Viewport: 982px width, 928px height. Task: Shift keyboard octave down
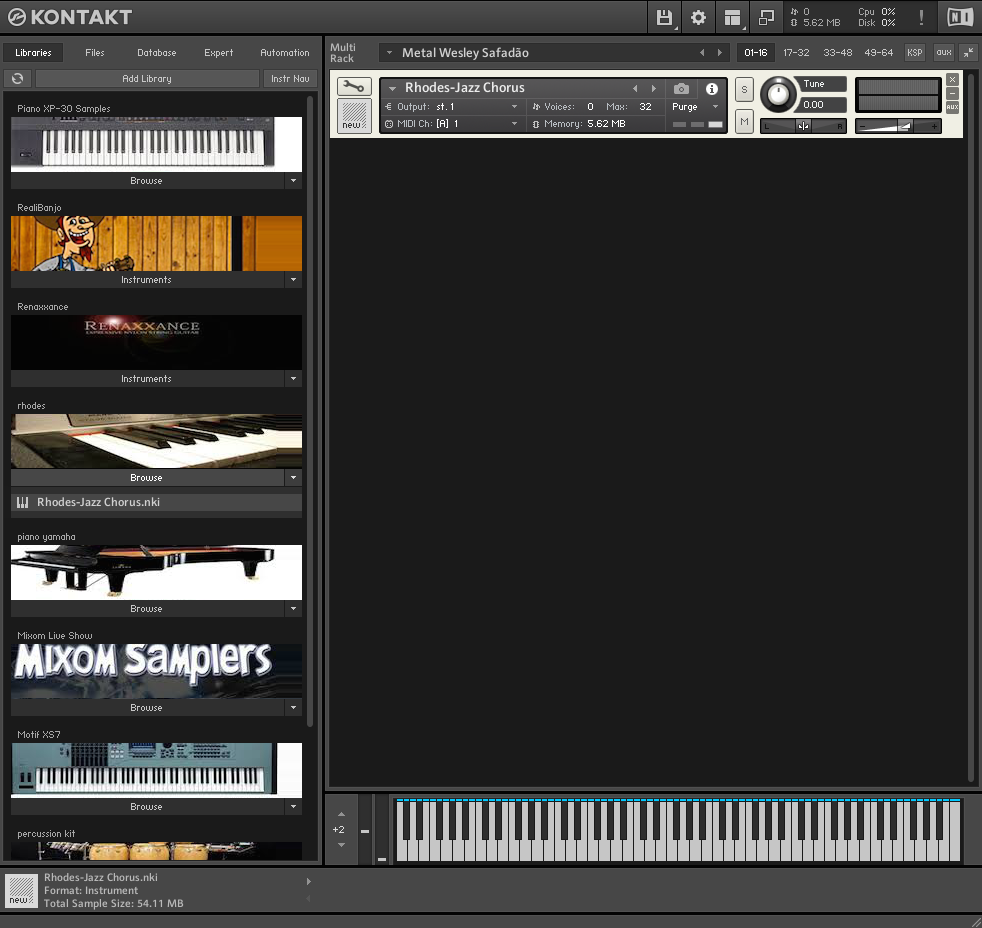tap(341, 845)
